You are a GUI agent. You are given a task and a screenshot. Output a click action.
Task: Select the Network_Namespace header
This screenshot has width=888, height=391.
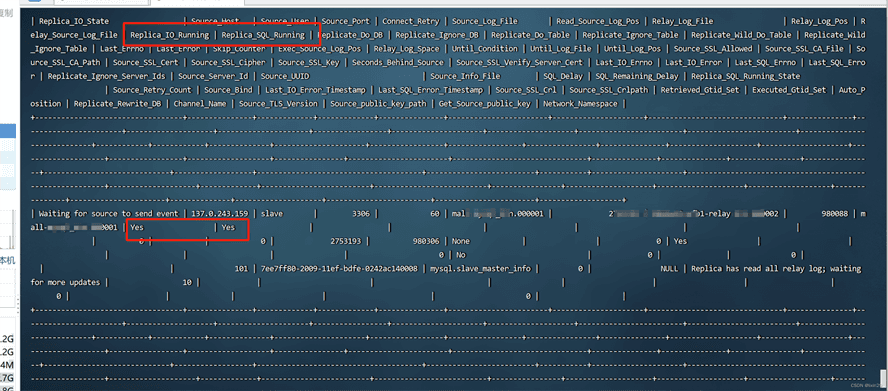580,104
